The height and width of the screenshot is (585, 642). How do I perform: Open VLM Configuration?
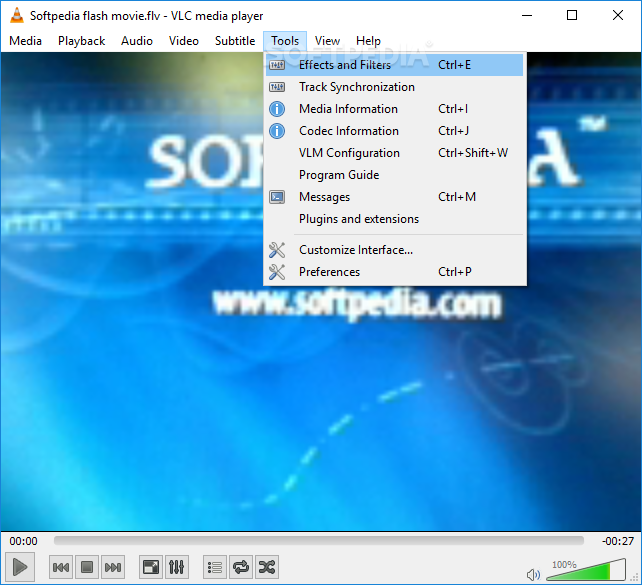[x=394, y=153]
